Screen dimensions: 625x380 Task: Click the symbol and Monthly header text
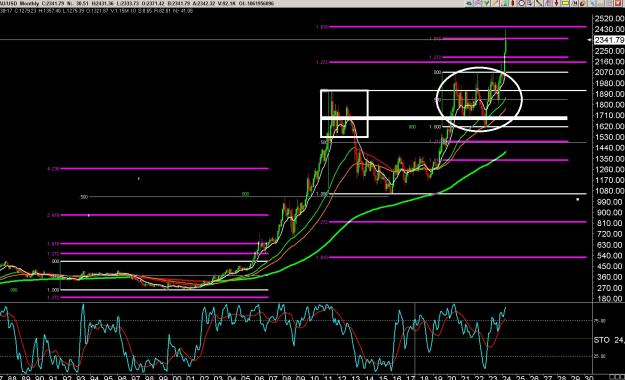tap(20, 4)
